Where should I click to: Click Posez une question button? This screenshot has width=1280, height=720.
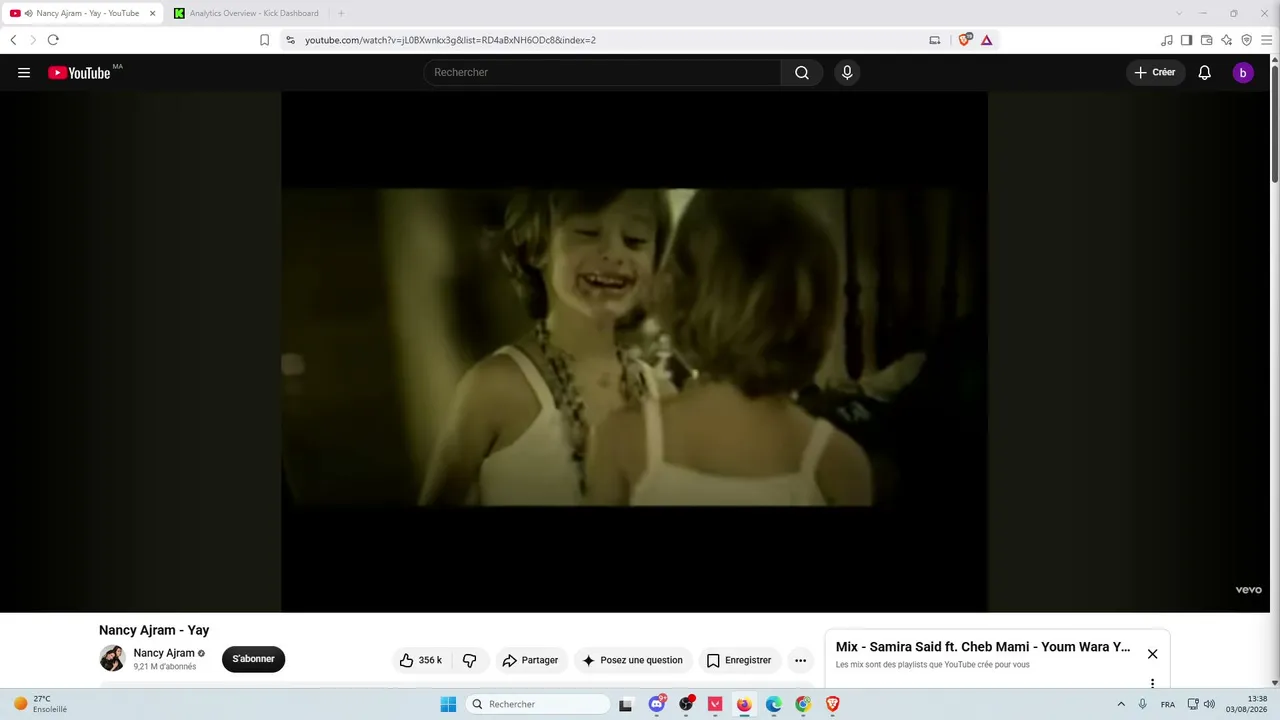(x=633, y=660)
